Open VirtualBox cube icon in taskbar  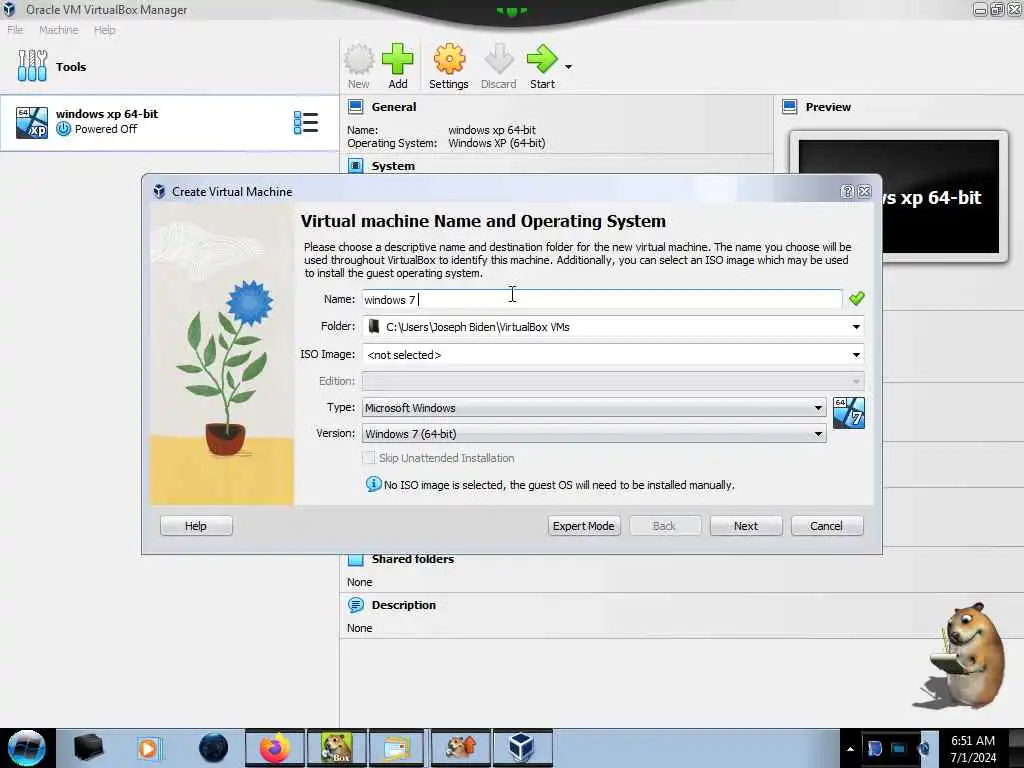click(521, 748)
